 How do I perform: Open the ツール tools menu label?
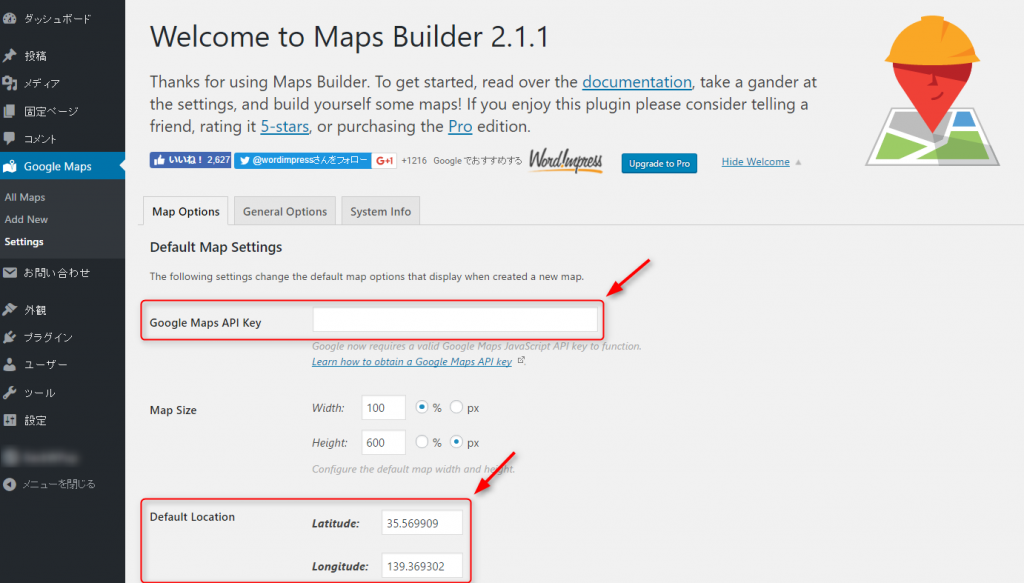click(39, 393)
